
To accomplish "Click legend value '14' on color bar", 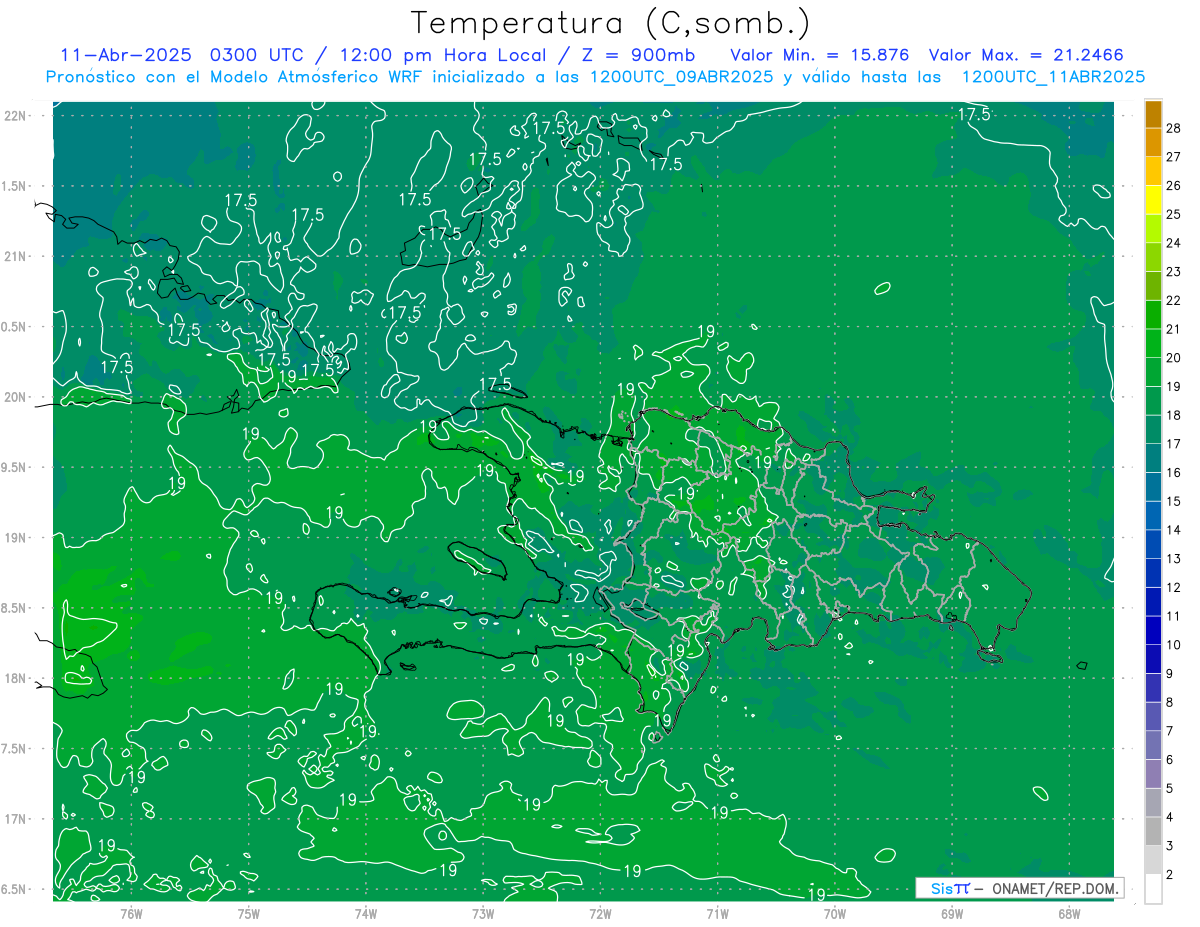I will click(x=1174, y=530).
